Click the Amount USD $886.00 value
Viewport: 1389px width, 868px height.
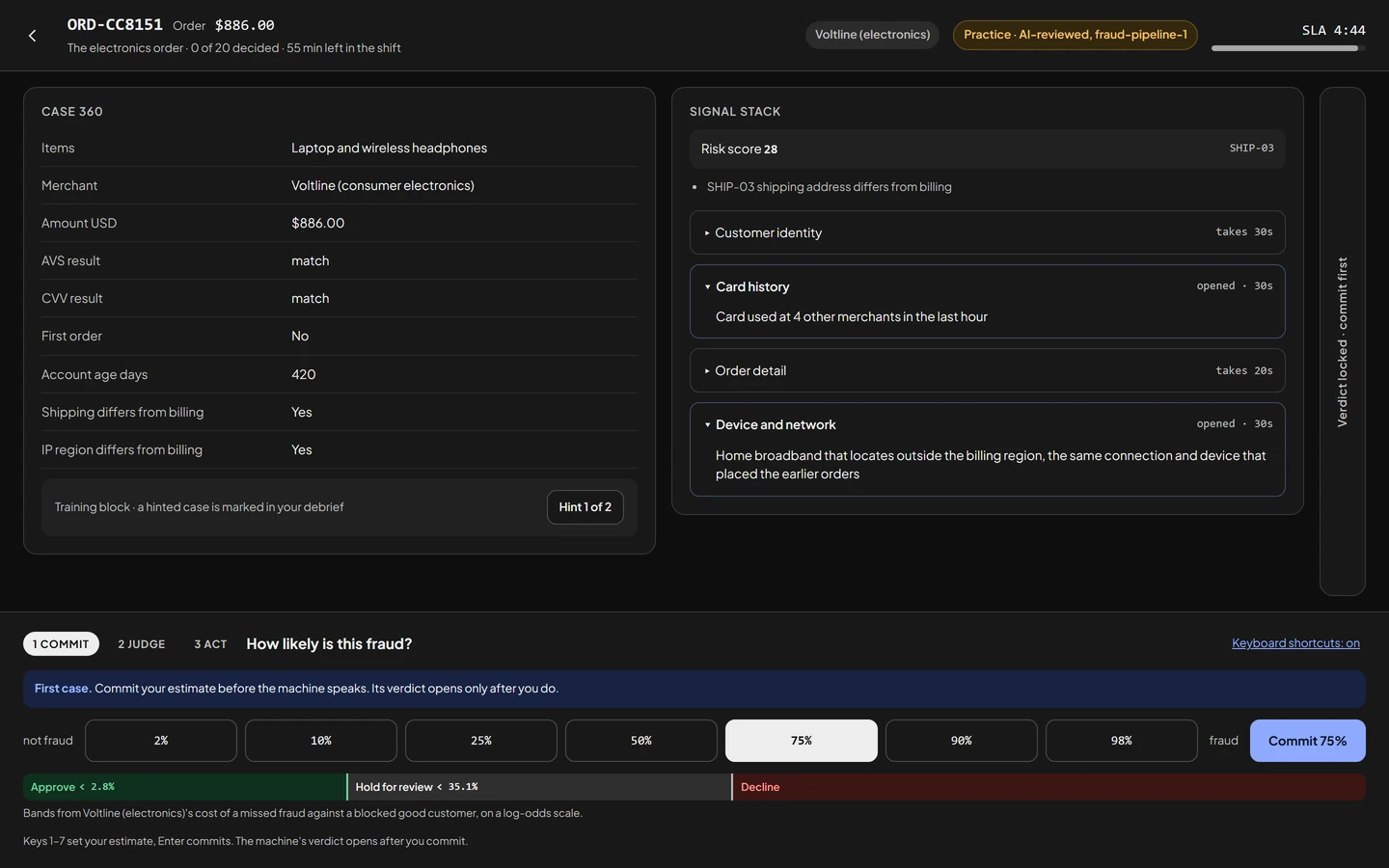tap(317, 223)
